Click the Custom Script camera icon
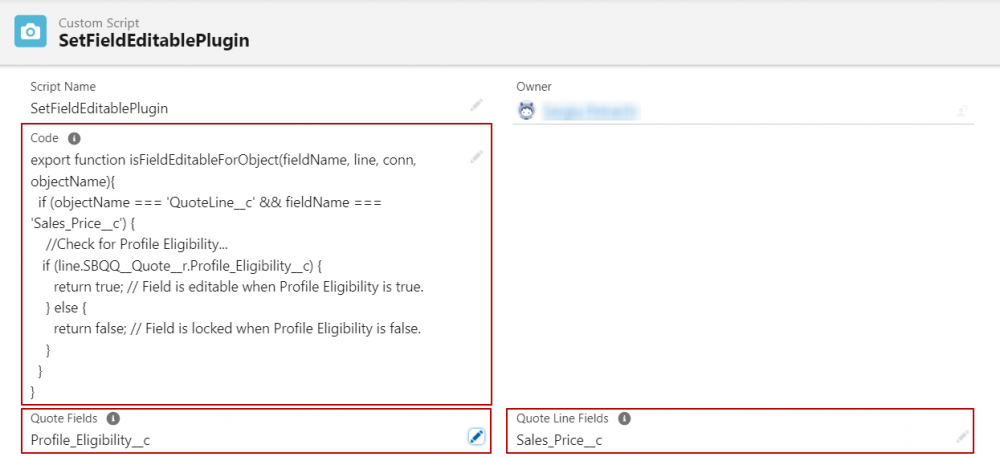The height and width of the screenshot is (457, 1000). pos(31,31)
